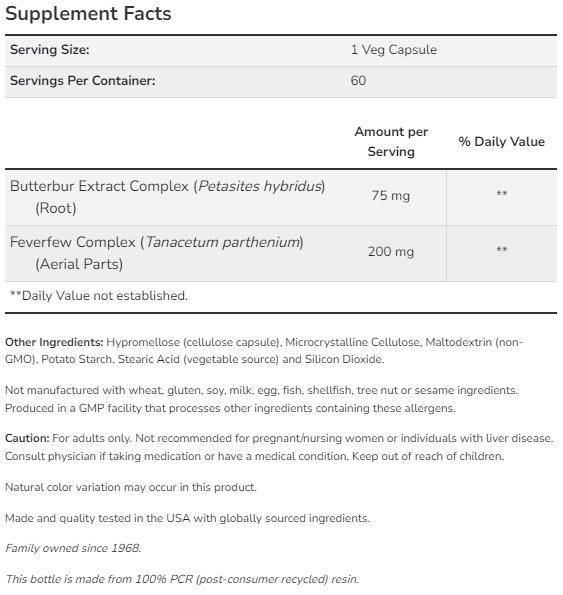This screenshot has width=563, height=595.
Task: Click the % Daily Value column header
Action: tap(501, 142)
